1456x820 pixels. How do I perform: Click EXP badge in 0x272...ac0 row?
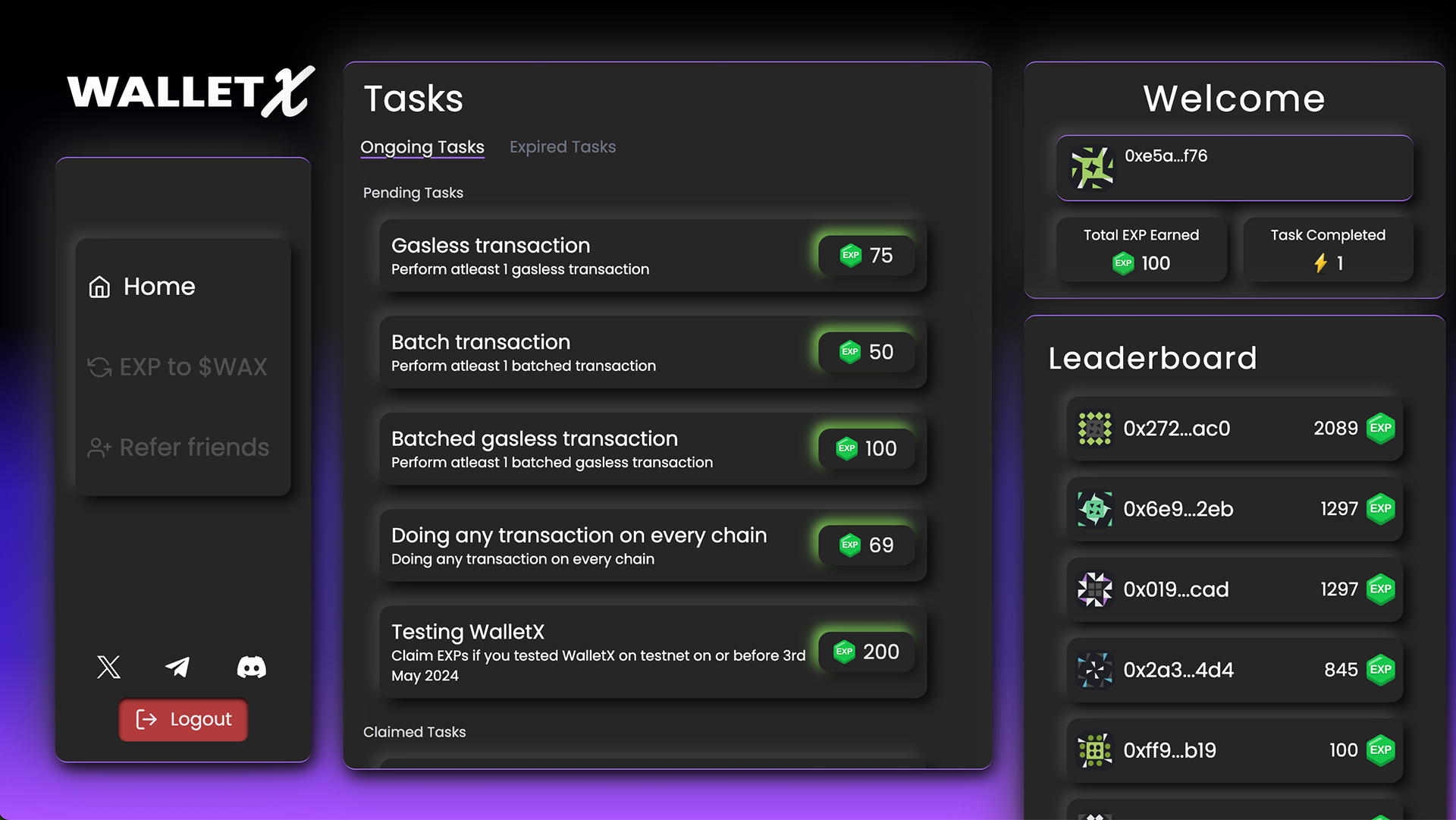pos(1381,429)
